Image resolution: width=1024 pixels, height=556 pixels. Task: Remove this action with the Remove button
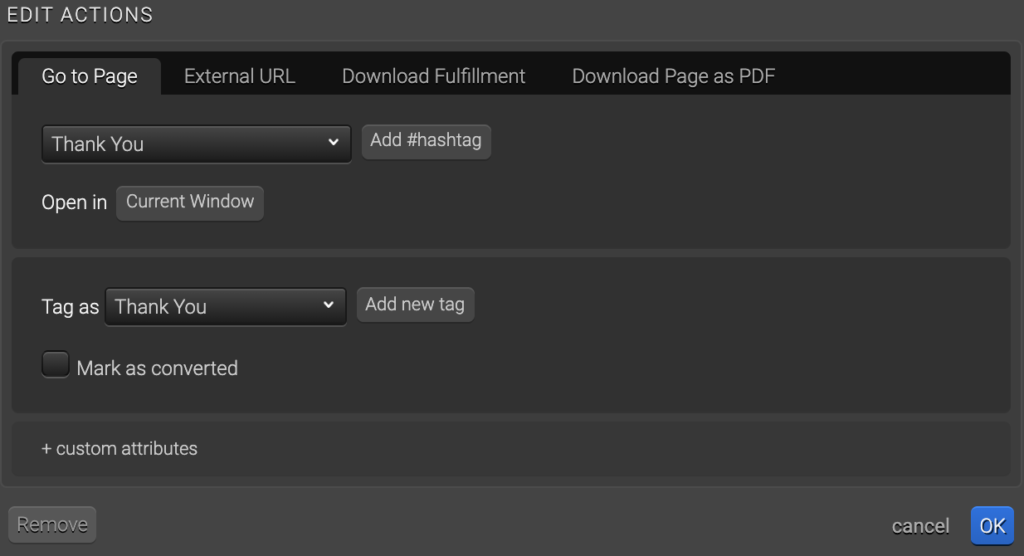pyautogui.click(x=52, y=525)
